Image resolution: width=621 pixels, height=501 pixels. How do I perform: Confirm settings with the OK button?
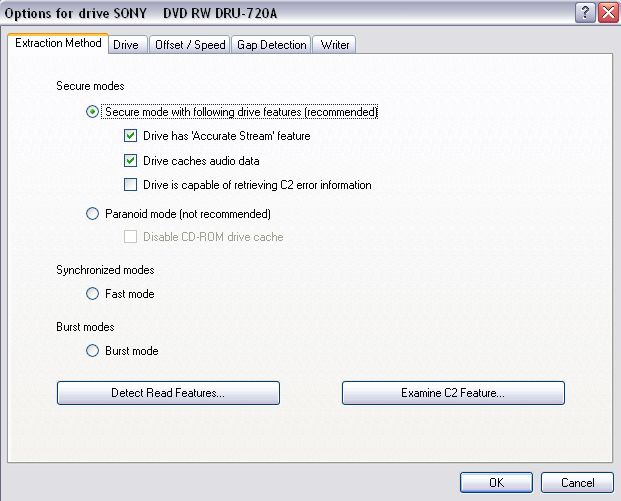tap(496, 482)
